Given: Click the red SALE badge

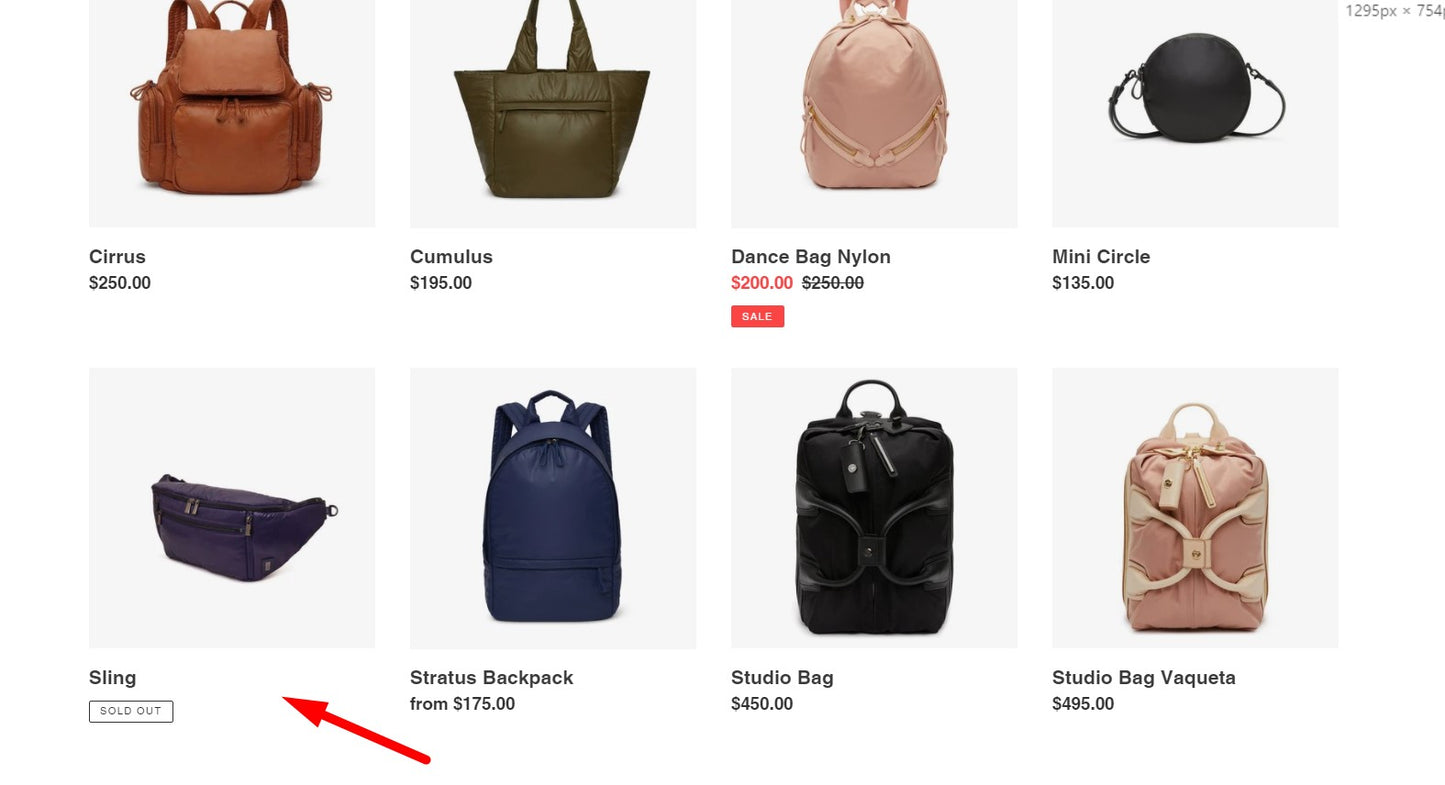Looking at the screenshot, I should [757, 316].
